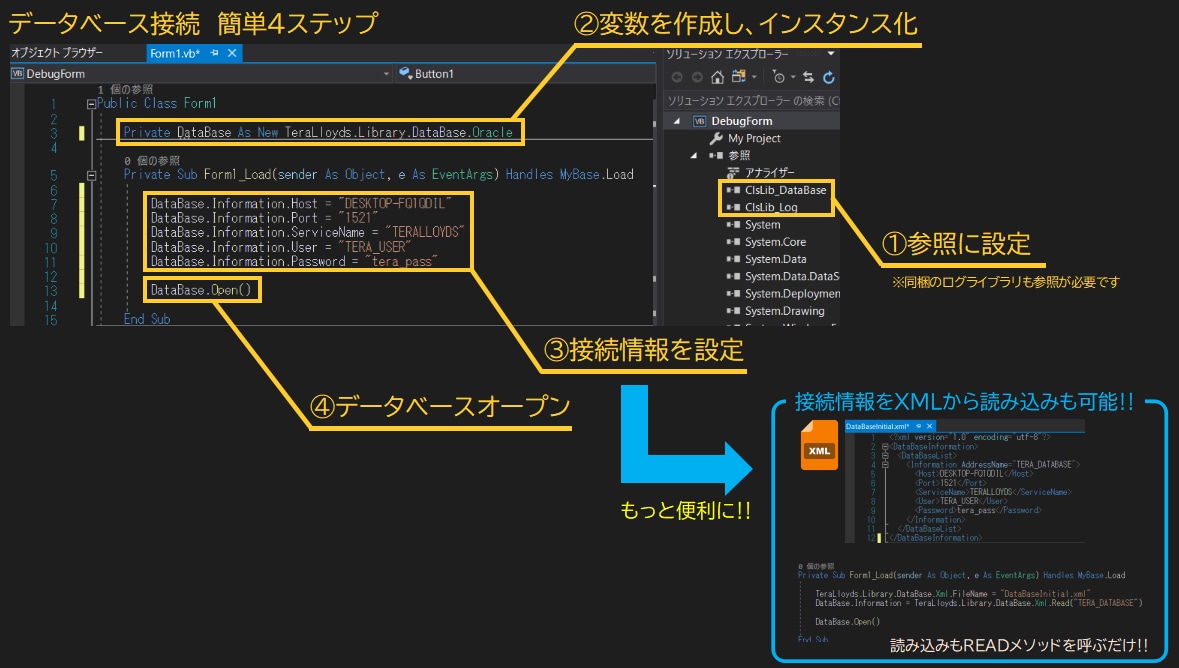Click the analyzer icon next to アナライザー
Viewport: 1179px width, 668px height.
(x=733, y=173)
